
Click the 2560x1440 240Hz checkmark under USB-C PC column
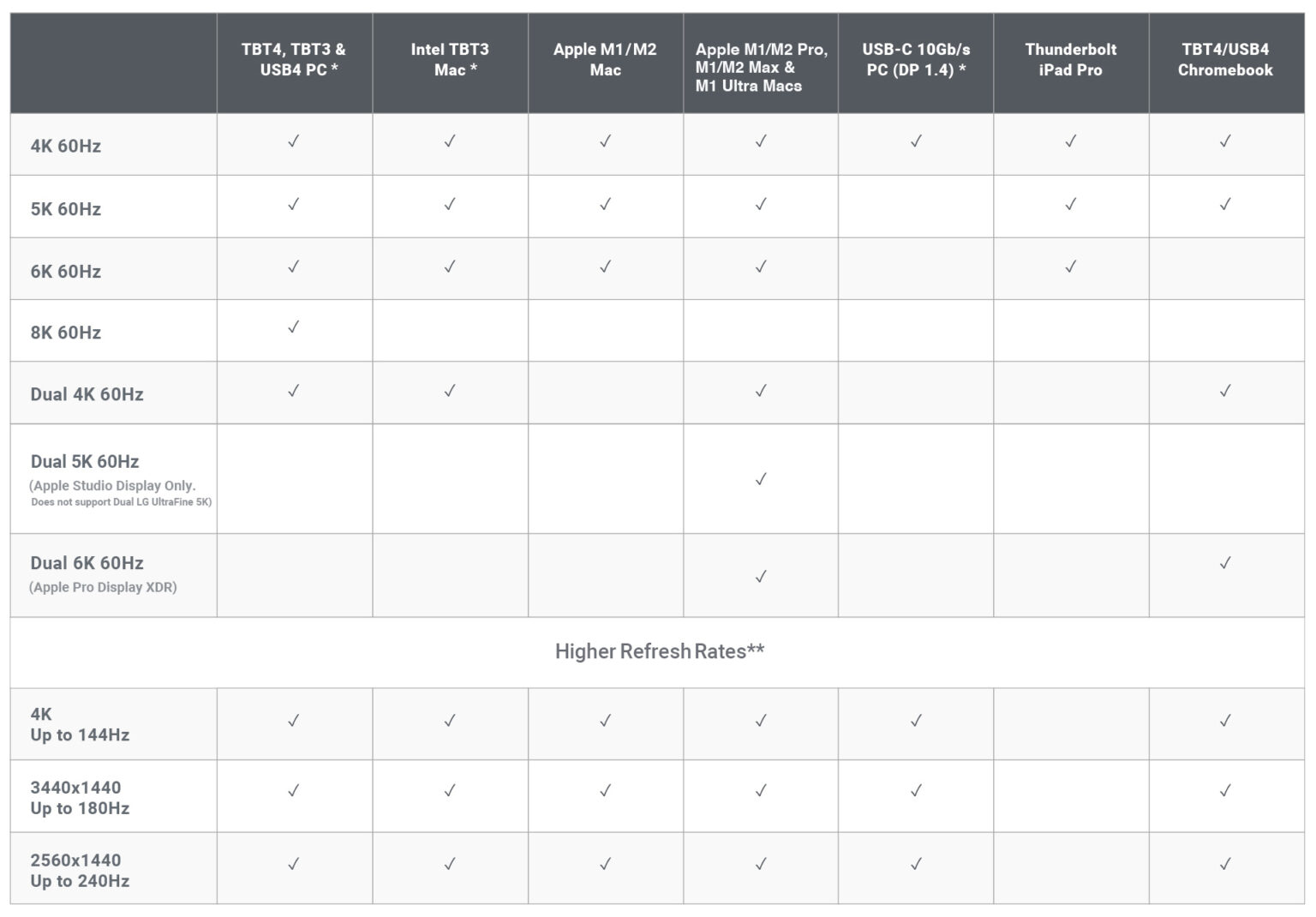click(916, 864)
